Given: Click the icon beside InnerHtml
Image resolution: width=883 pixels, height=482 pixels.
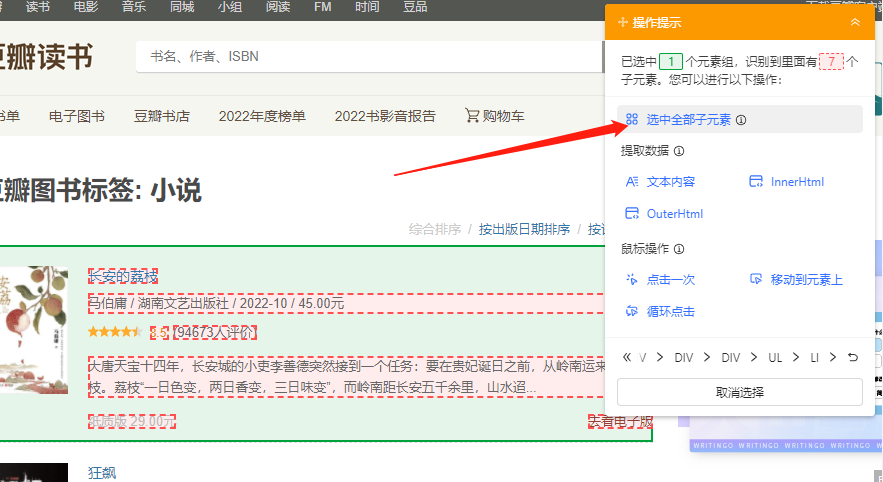Looking at the screenshot, I should (x=756, y=181).
